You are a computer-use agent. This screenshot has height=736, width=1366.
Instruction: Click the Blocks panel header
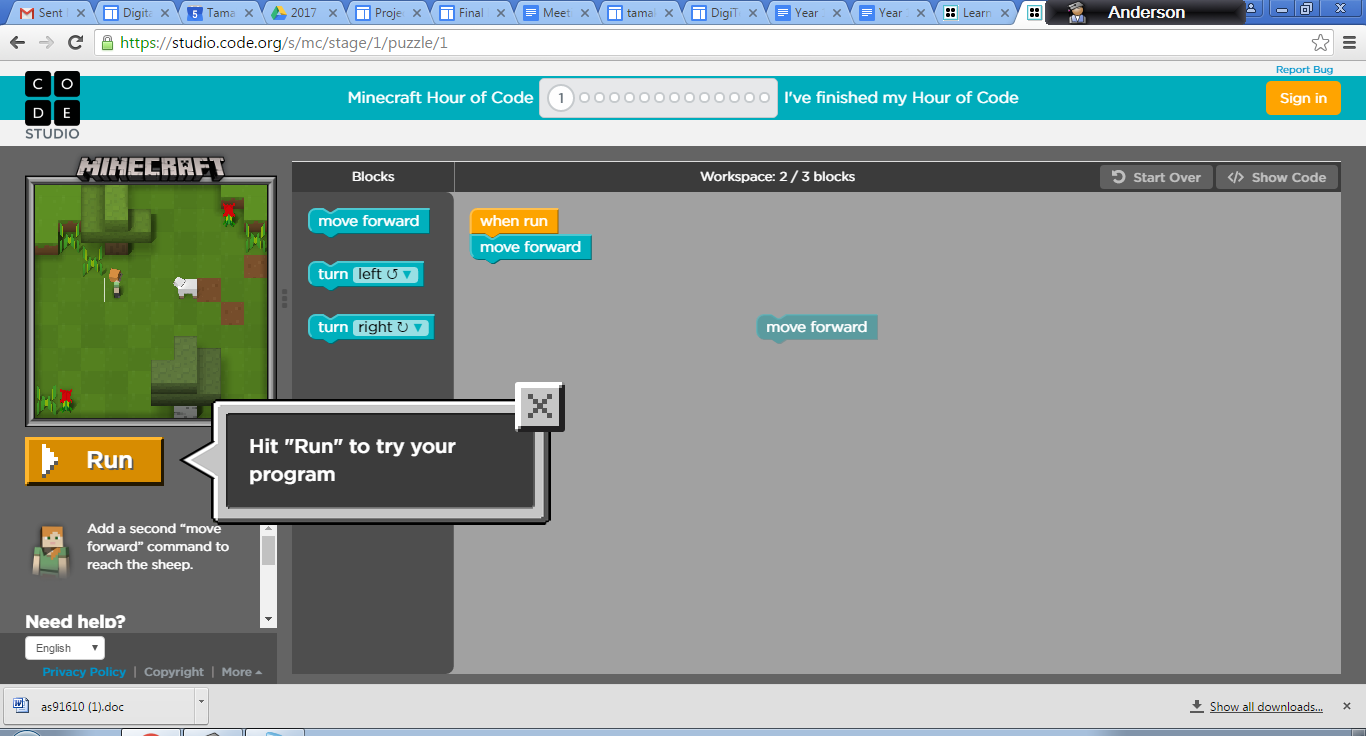coord(373,177)
